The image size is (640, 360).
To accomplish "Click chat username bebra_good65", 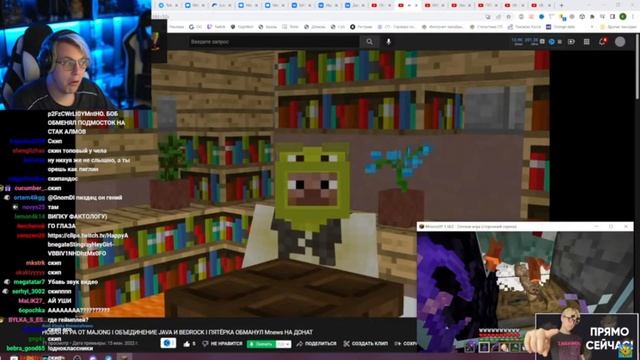I will 25,348.
